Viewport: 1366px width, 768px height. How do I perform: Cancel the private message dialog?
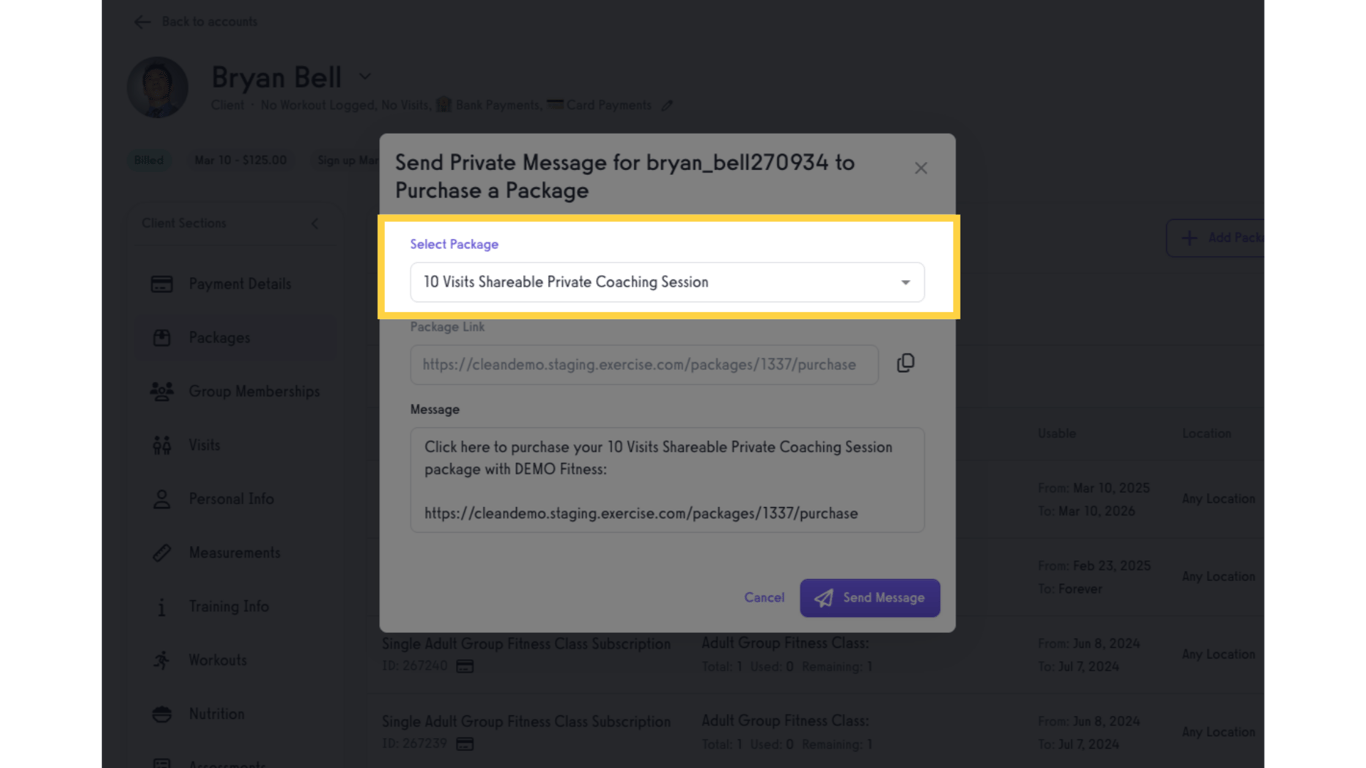click(x=763, y=597)
